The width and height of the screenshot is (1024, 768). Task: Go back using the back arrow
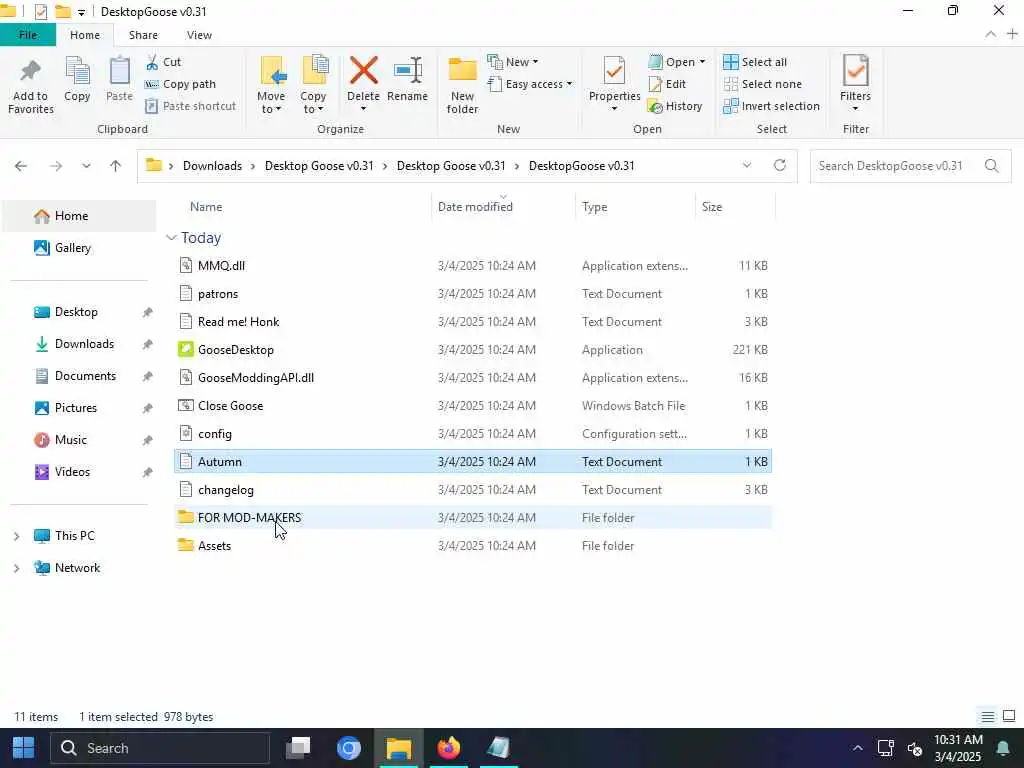pos(21,166)
